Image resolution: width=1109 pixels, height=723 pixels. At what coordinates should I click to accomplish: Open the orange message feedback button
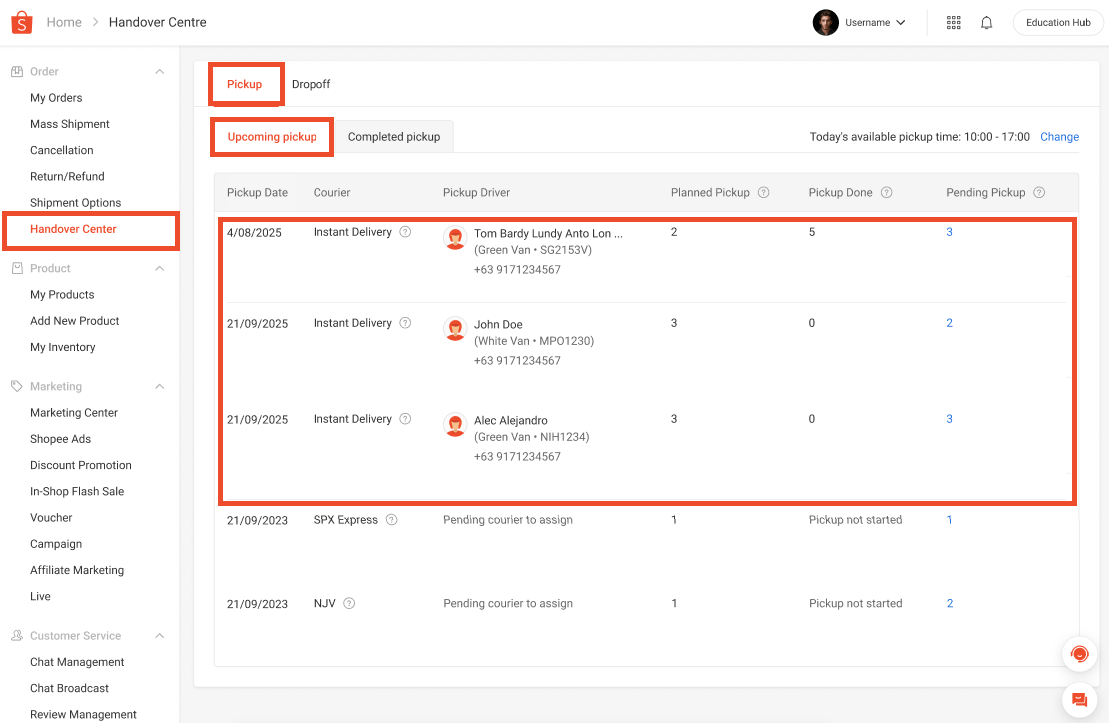(1079, 700)
